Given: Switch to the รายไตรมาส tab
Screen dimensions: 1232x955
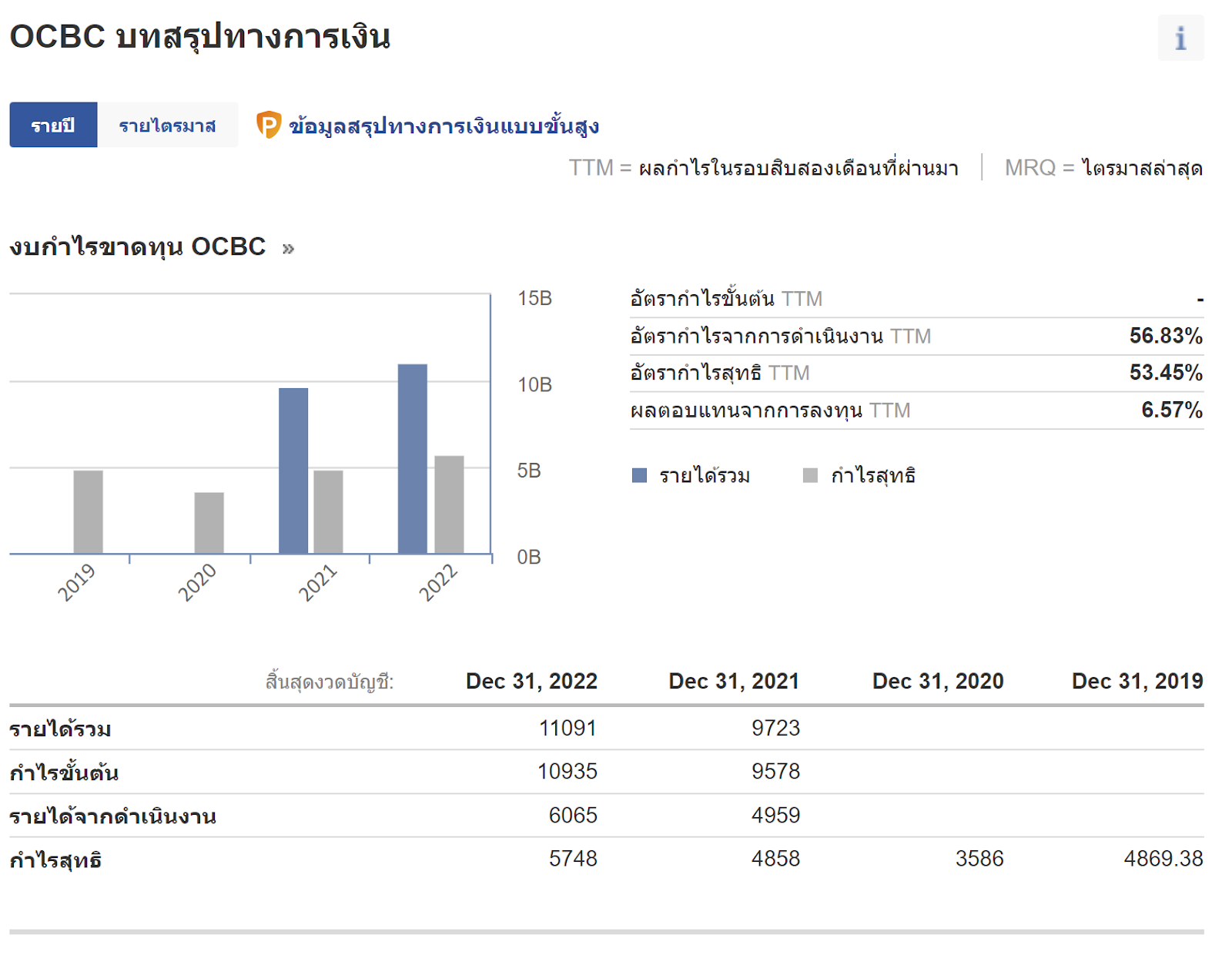Looking at the screenshot, I should [167, 125].
